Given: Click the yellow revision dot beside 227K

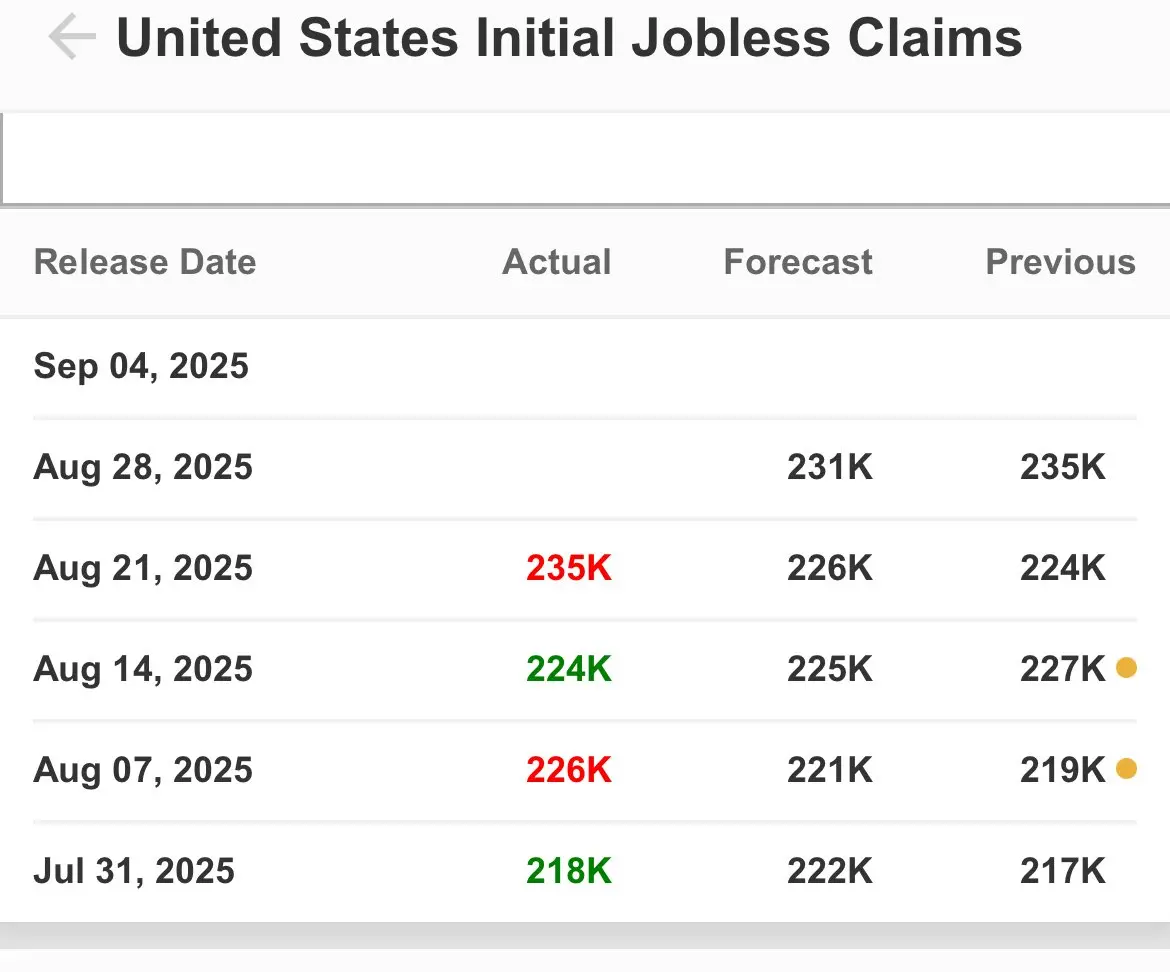Looking at the screenshot, I should point(1126,668).
